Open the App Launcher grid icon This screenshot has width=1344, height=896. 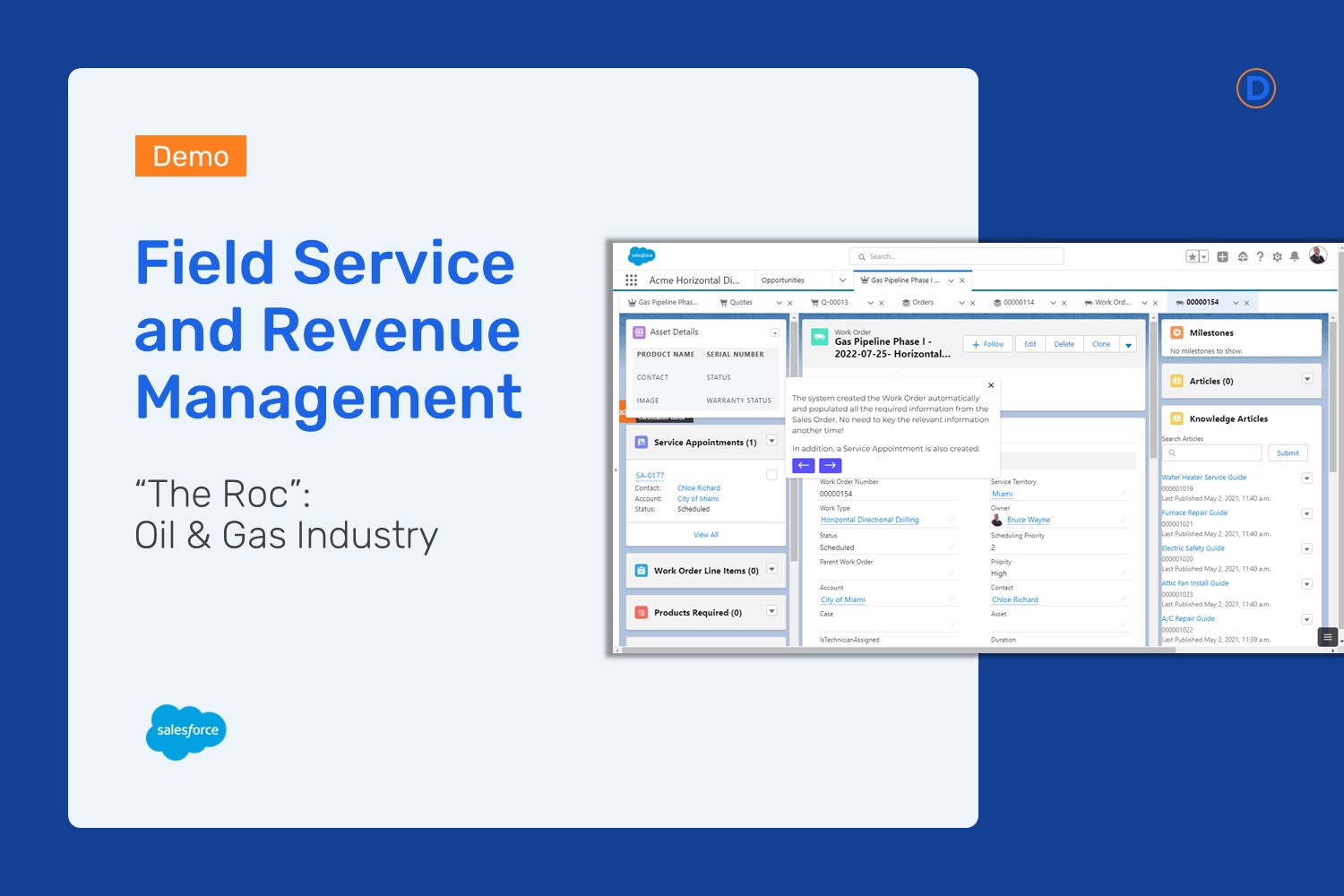pyautogui.click(x=632, y=280)
